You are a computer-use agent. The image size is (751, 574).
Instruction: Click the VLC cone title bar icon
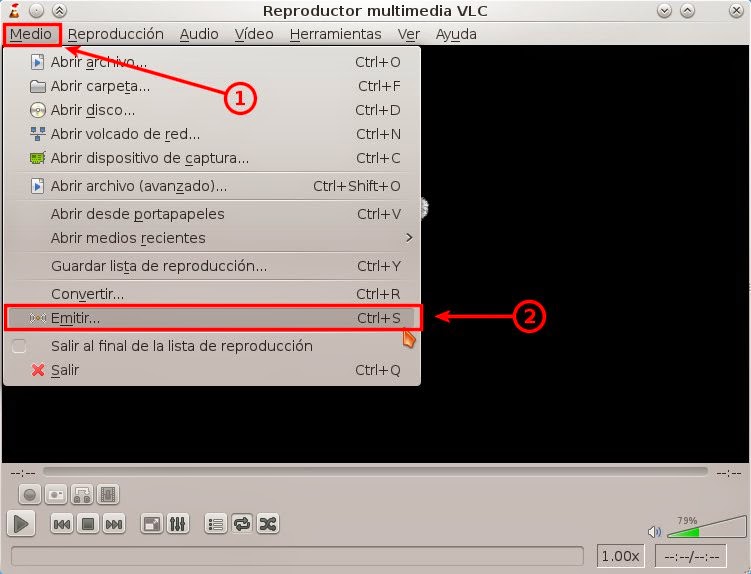click(x=14, y=11)
